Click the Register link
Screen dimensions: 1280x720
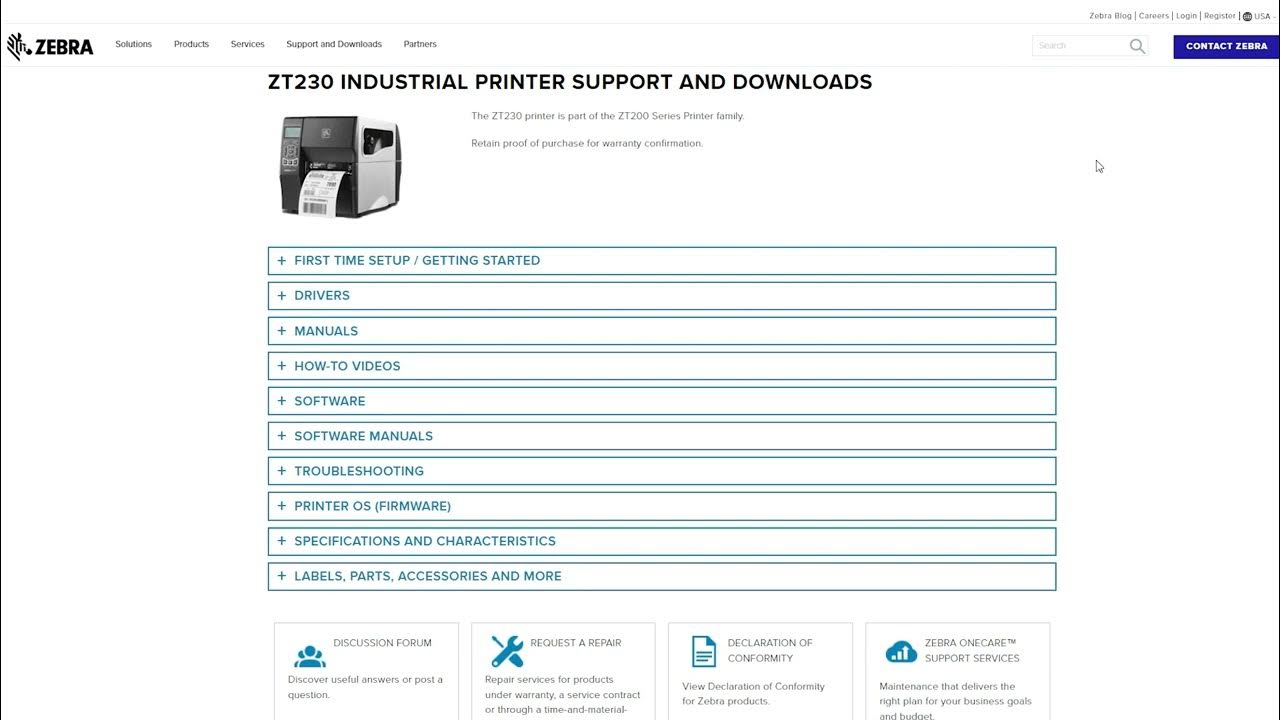pyautogui.click(x=1220, y=16)
